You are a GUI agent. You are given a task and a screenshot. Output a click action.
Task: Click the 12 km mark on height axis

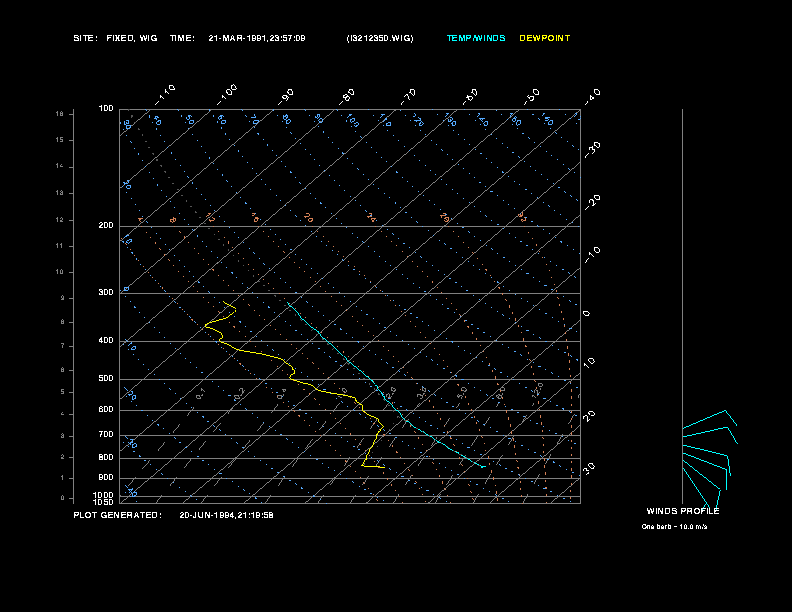(60, 220)
